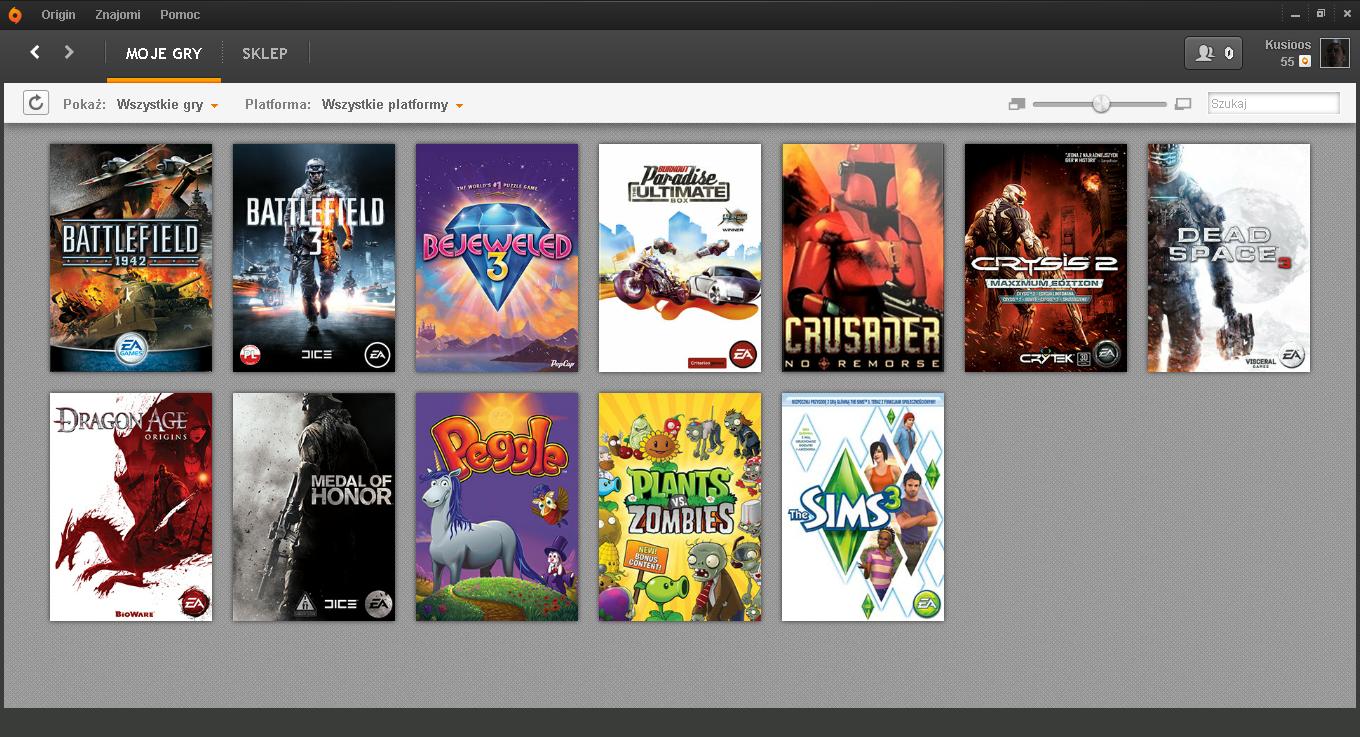Expand the Wszystkie gry filter dropdown
The image size is (1360, 737).
pyautogui.click(x=167, y=105)
